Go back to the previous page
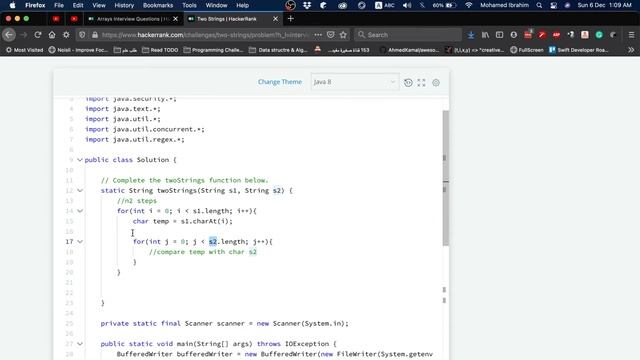 click(9, 35)
